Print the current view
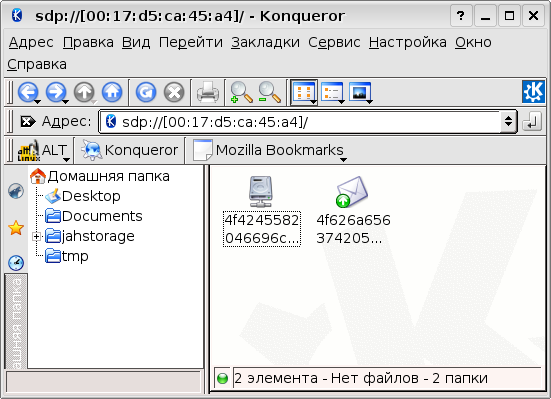Viewport: 551px width, 399px height. coord(208,92)
